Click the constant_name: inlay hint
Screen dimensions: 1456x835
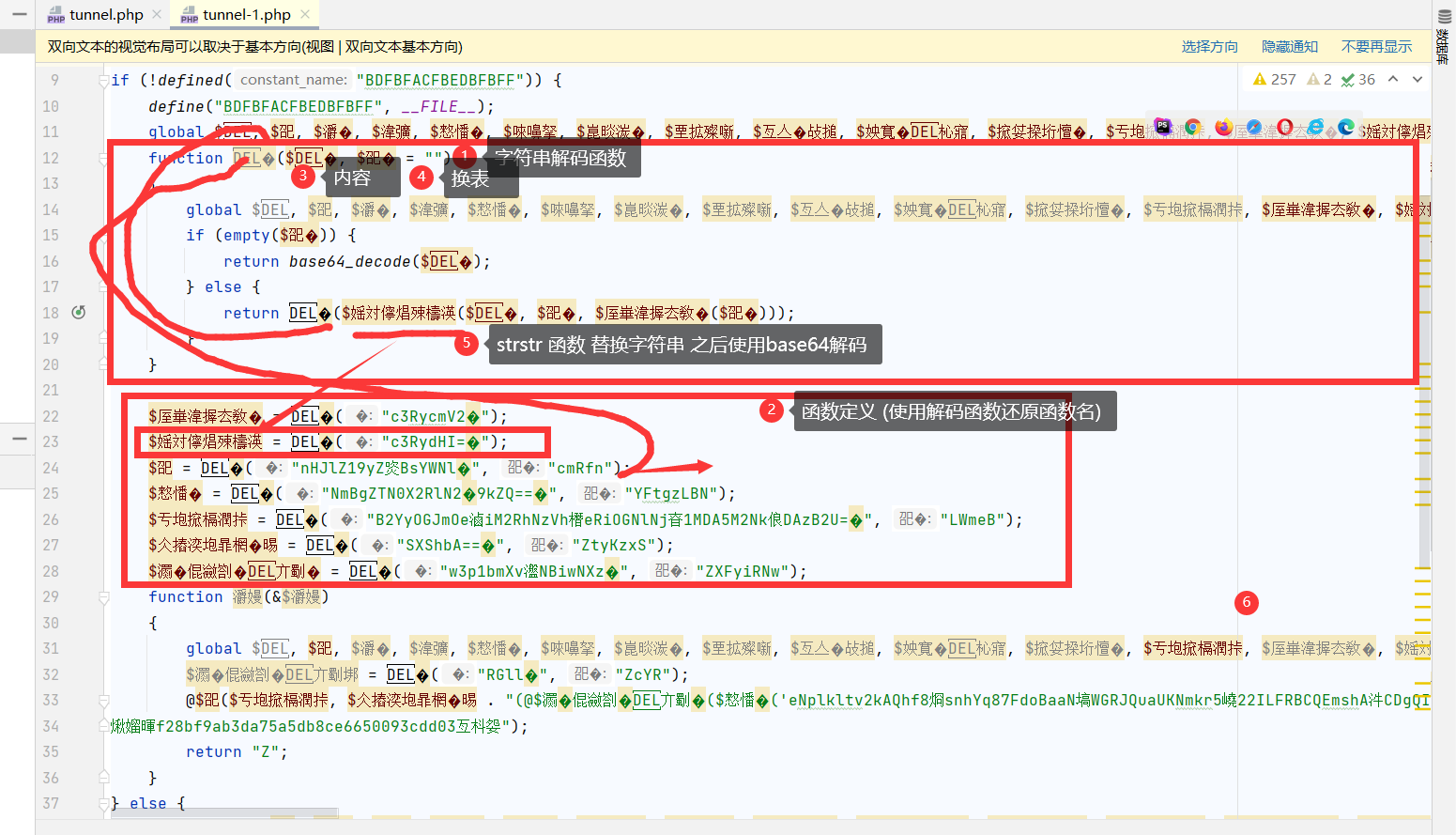294,80
